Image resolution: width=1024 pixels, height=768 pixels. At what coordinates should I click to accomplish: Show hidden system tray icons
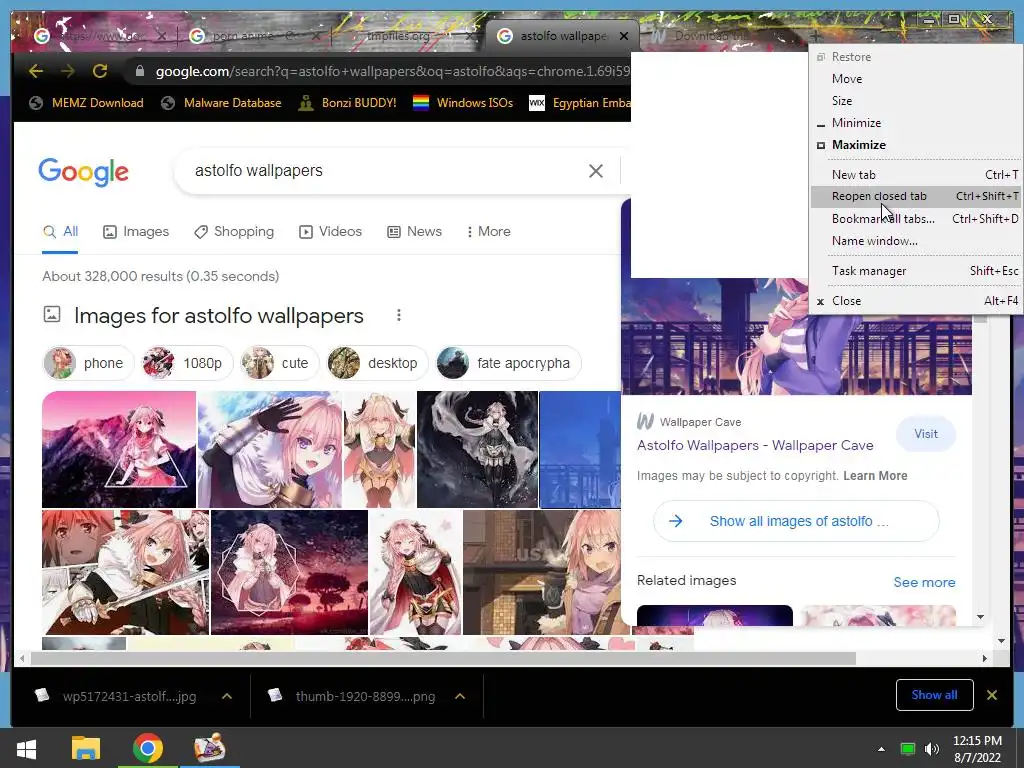pos(881,749)
